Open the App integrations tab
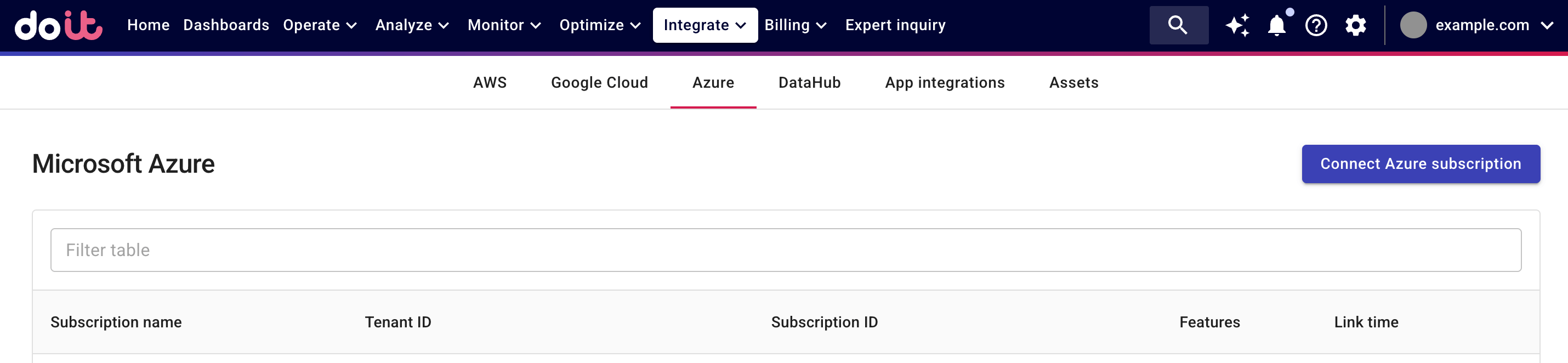 click(x=944, y=82)
